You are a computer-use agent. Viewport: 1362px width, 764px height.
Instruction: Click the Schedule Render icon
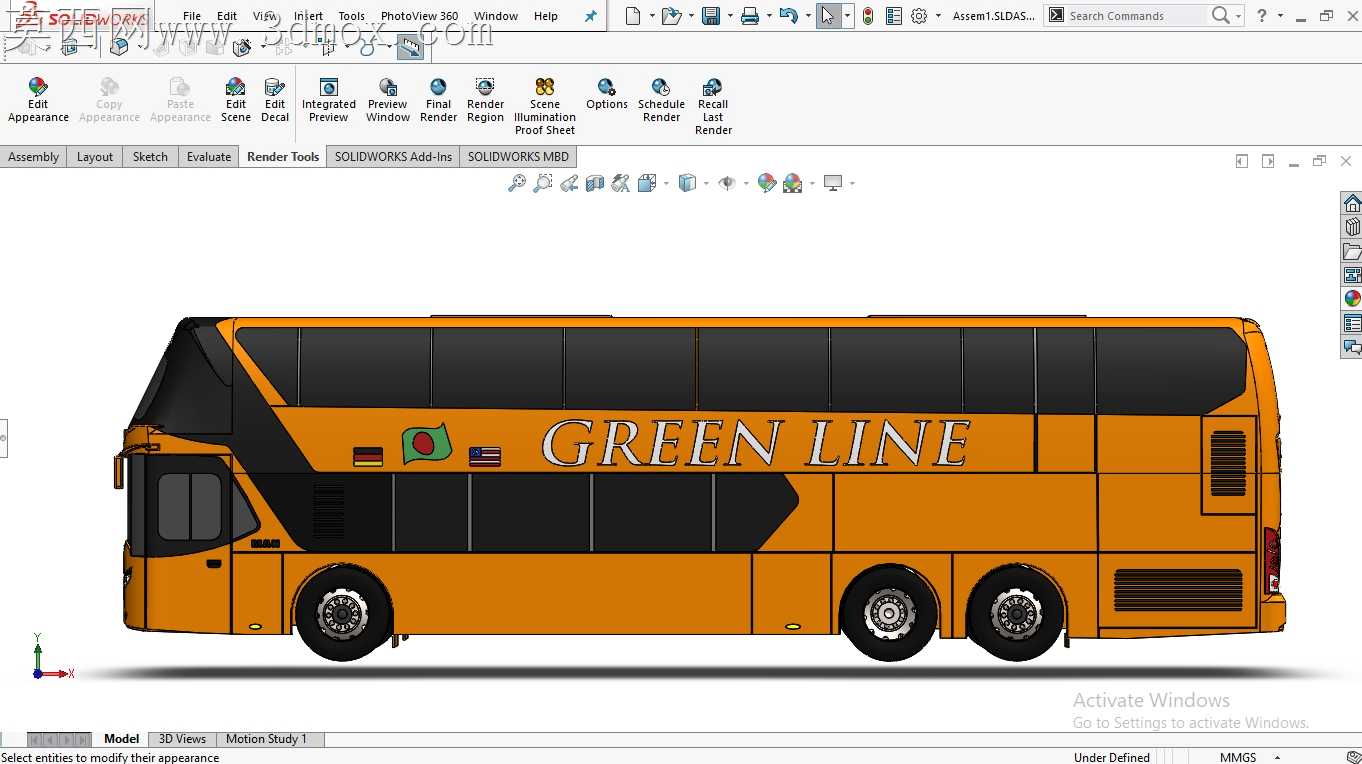[x=661, y=100]
